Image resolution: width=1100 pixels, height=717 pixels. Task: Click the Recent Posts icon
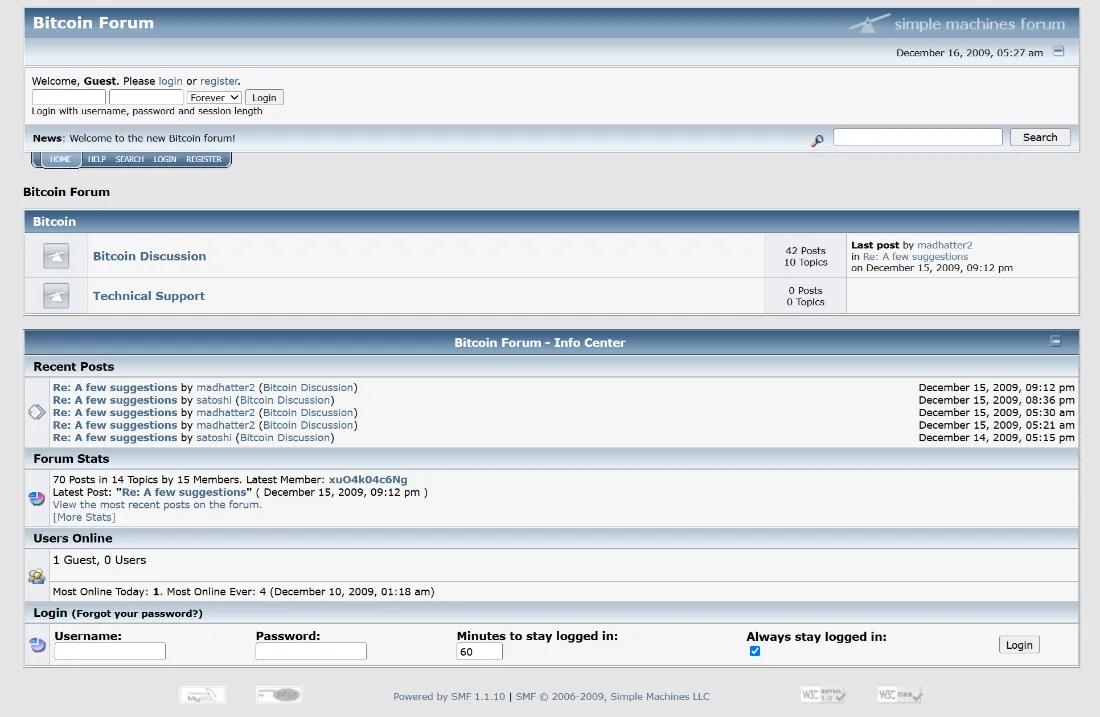36,412
